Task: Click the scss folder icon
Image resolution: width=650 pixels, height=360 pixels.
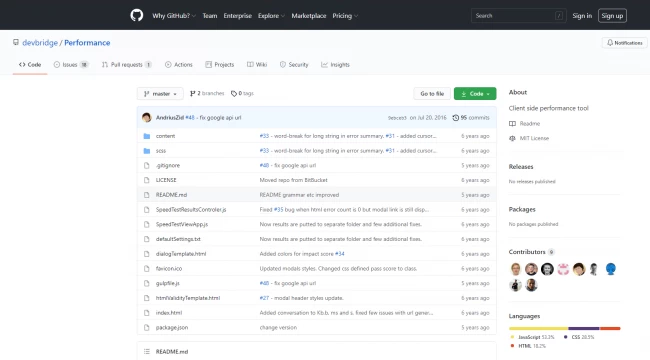Action: click(147, 151)
